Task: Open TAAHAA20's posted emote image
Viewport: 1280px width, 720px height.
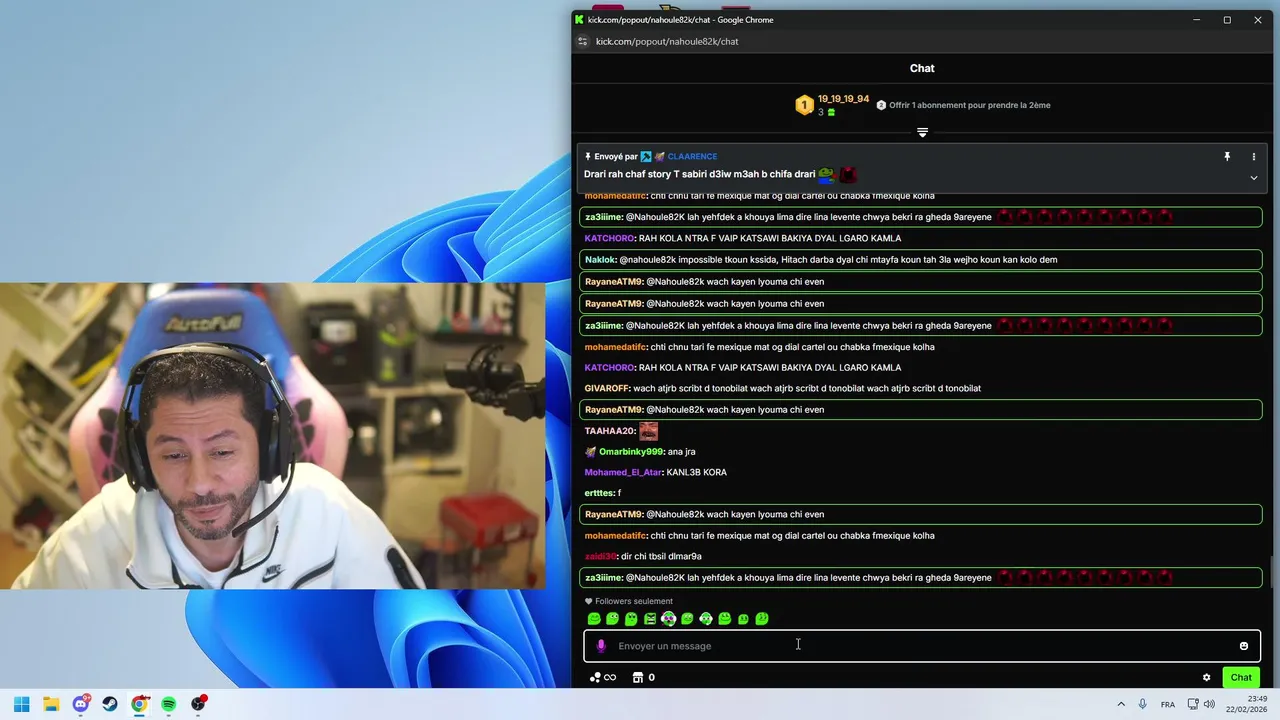Action: pos(648,431)
